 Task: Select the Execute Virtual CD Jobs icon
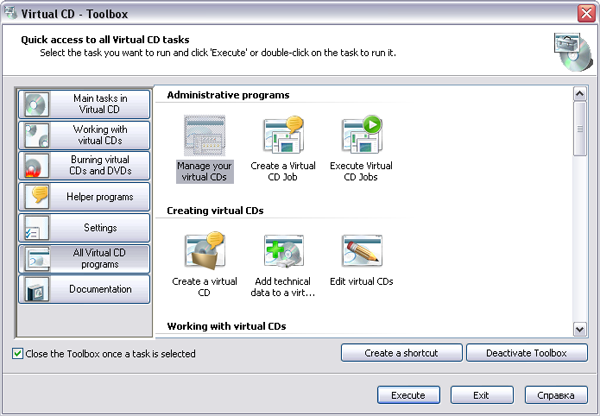tap(362, 135)
